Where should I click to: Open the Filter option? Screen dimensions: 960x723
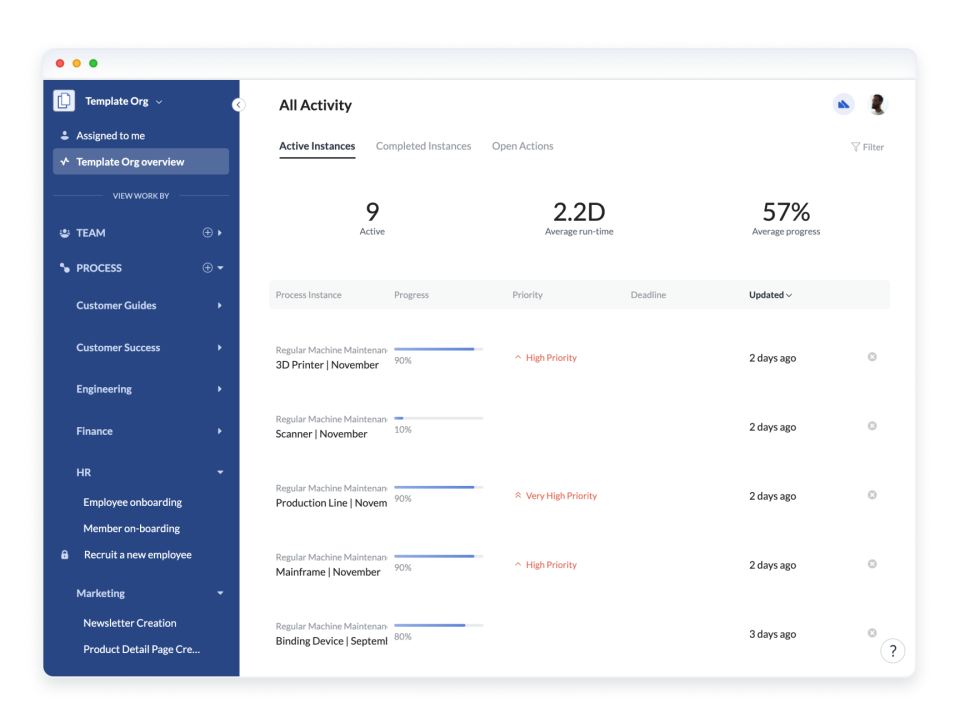click(x=868, y=147)
